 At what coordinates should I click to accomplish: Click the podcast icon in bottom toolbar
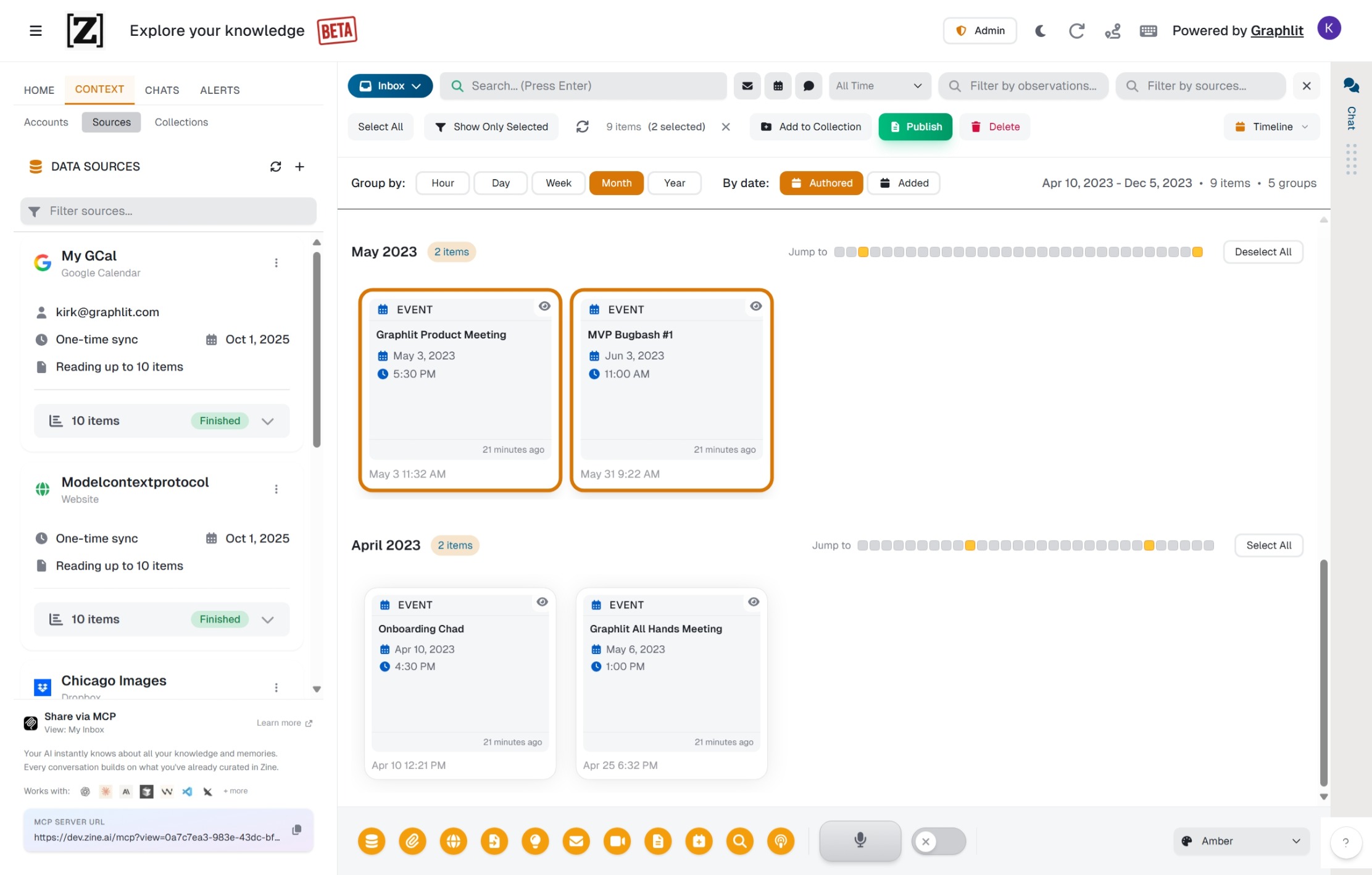tap(781, 841)
